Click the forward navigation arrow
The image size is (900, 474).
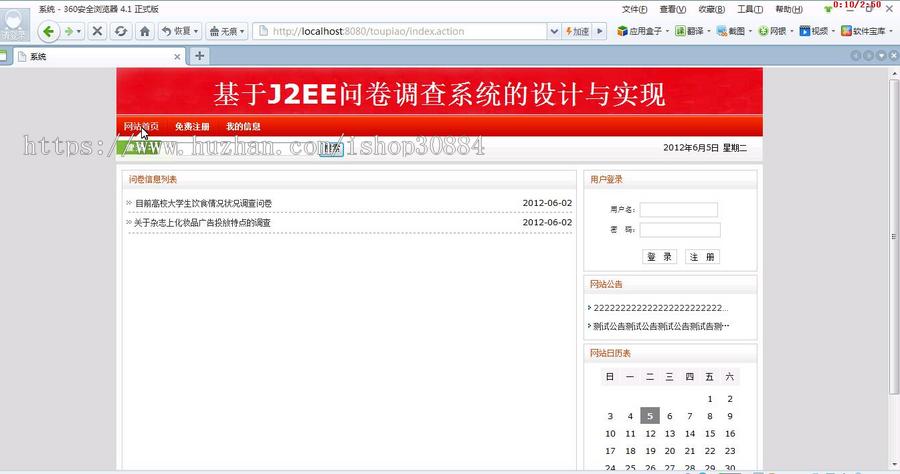point(69,31)
